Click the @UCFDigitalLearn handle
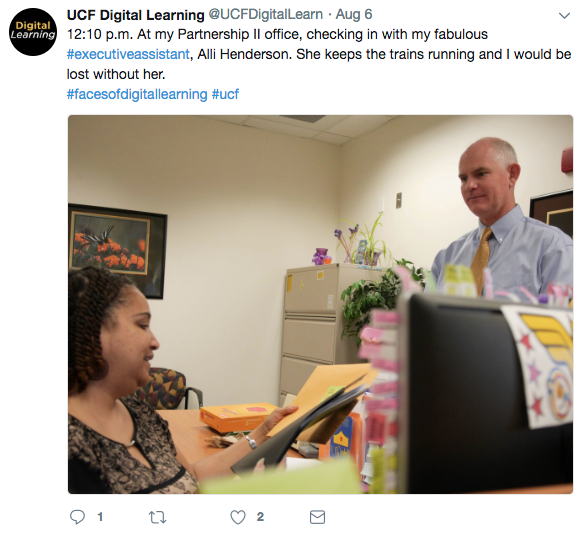The height and width of the screenshot is (534, 583). (x=265, y=15)
